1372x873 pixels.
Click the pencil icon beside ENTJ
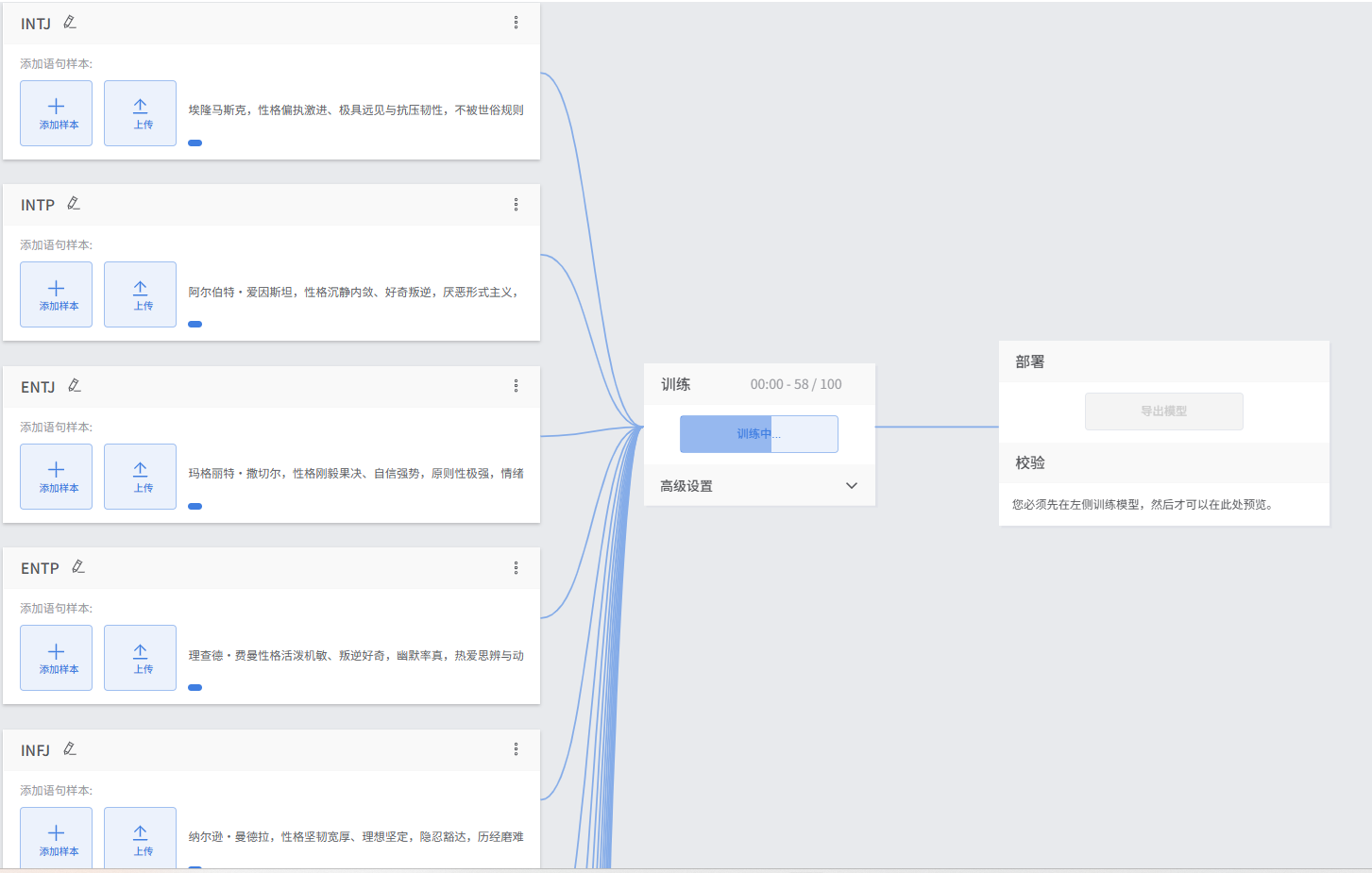pos(75,386)
